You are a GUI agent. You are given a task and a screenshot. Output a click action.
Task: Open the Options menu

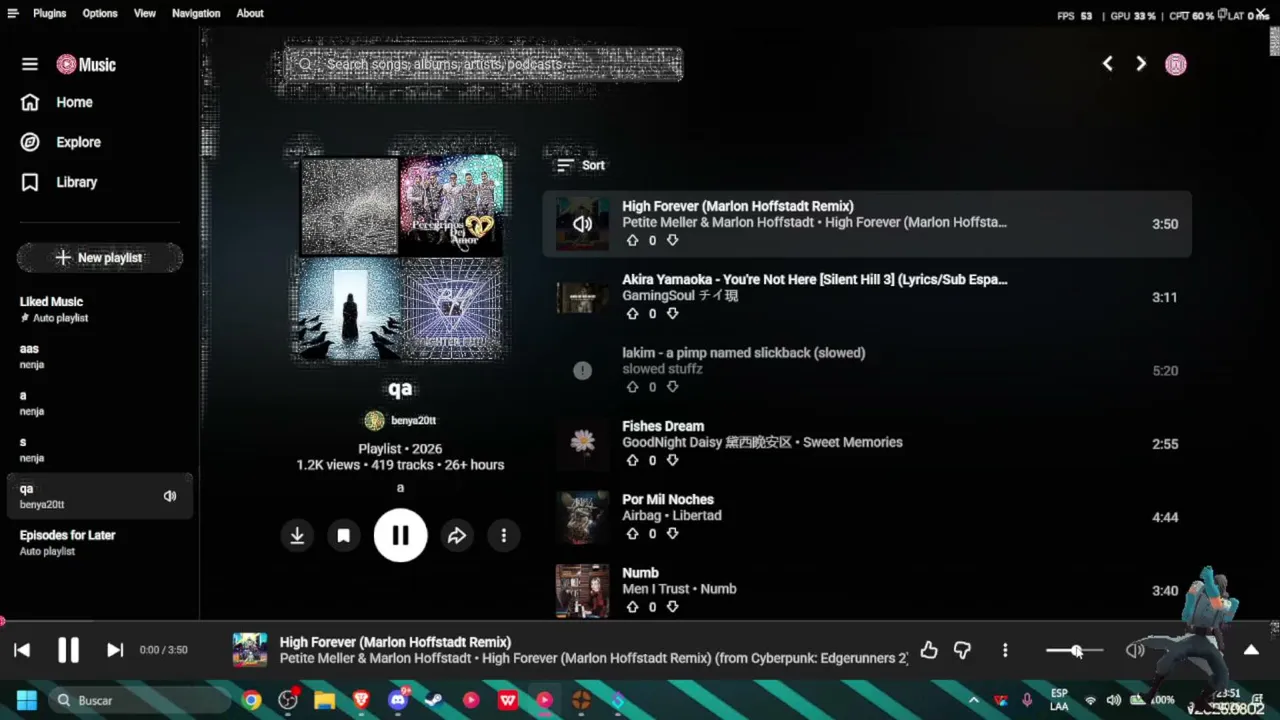[100, 13]
